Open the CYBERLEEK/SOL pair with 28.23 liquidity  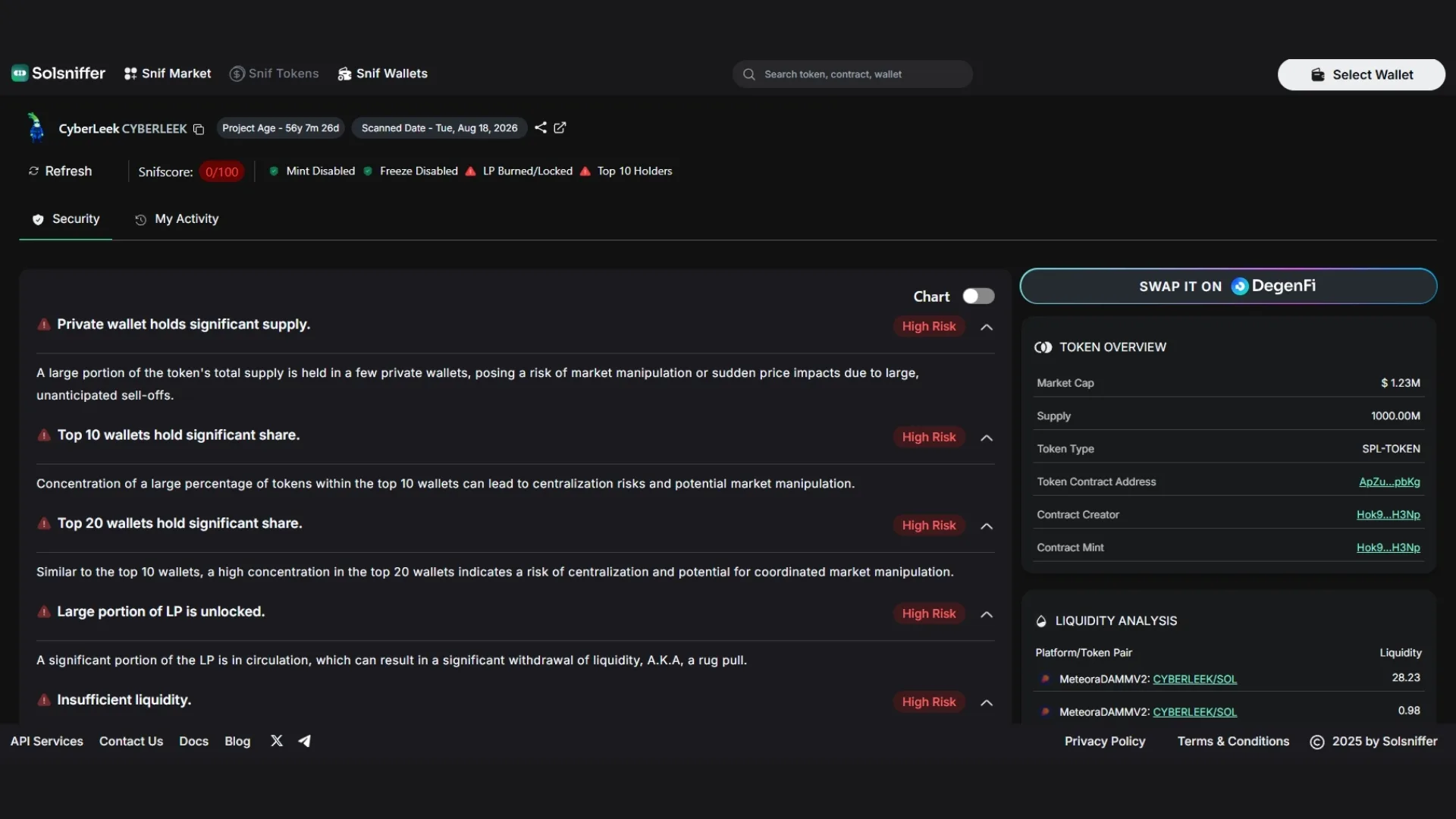point(1195,679)
